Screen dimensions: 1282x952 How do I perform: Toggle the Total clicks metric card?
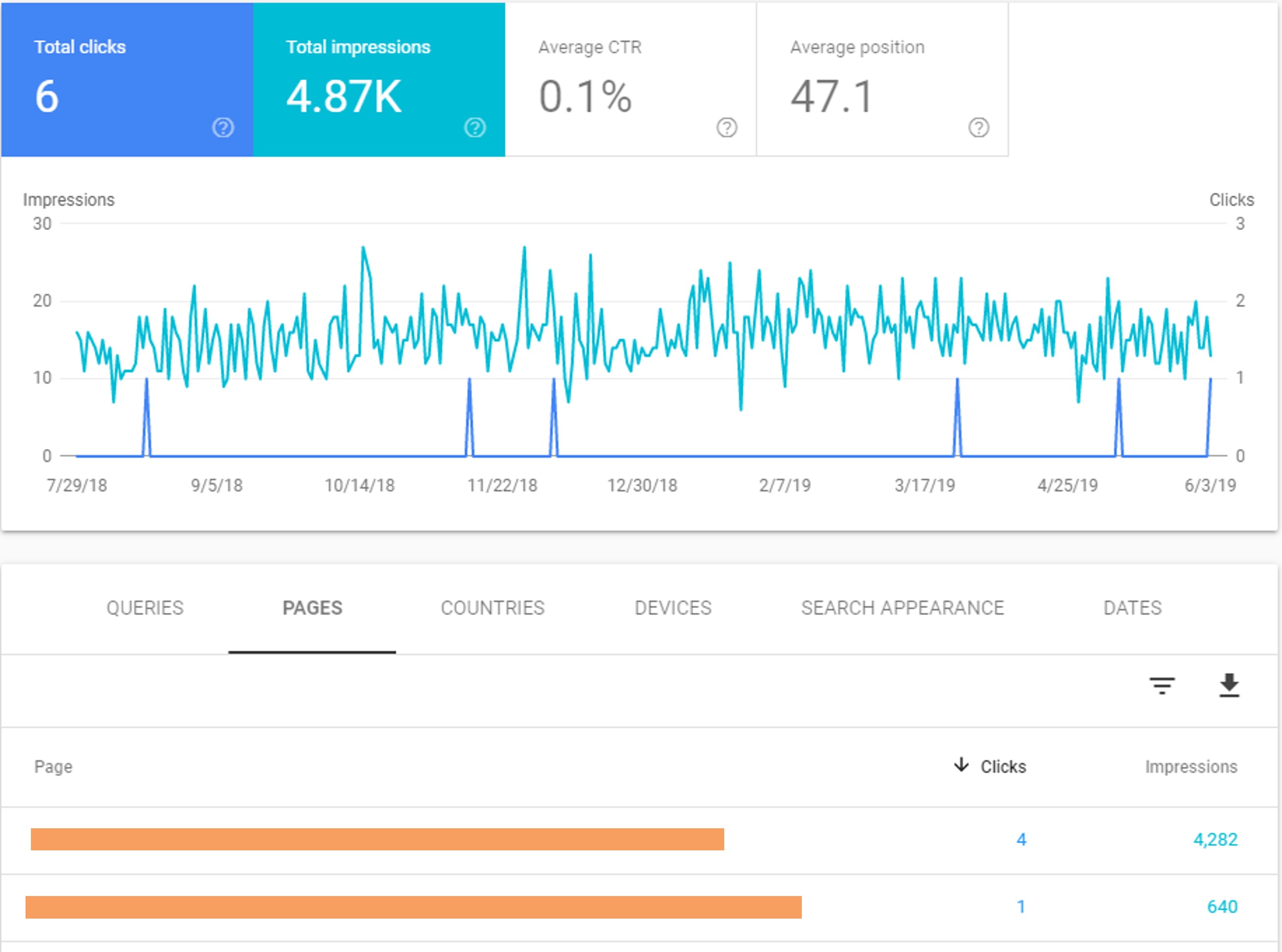pyautogui.click(x=127, y=80)
